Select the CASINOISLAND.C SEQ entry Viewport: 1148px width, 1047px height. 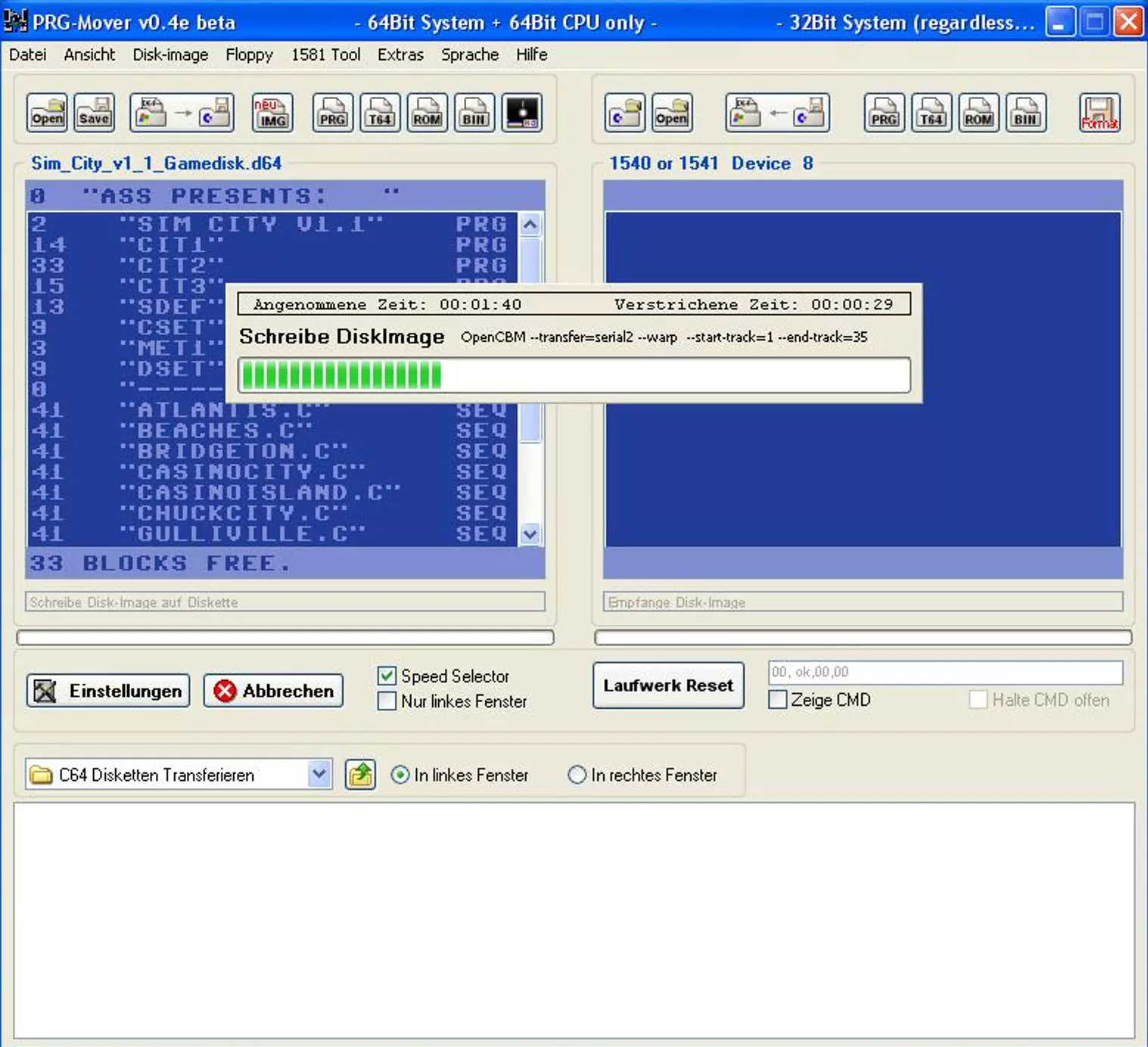click(x=272, y=492)
